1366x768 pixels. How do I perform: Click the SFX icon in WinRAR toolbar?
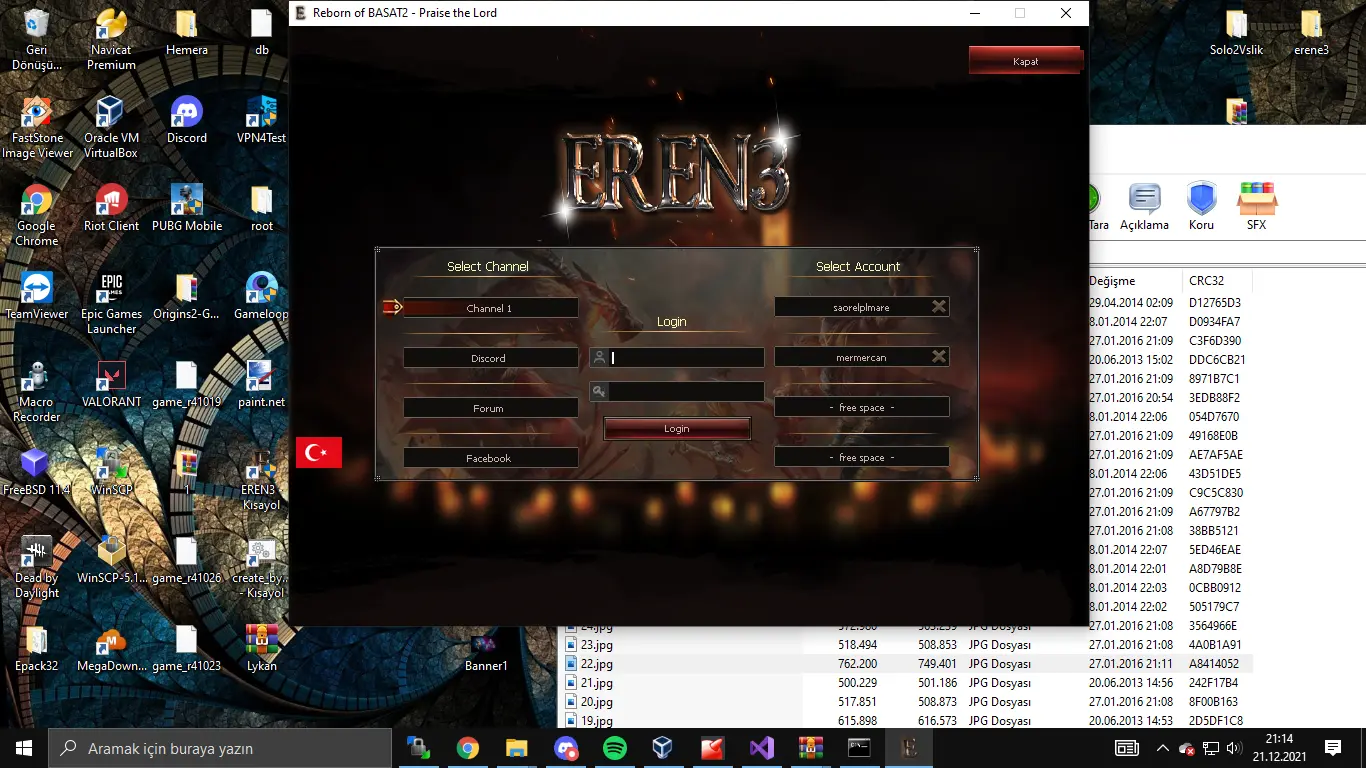[x=1257, y=206]
